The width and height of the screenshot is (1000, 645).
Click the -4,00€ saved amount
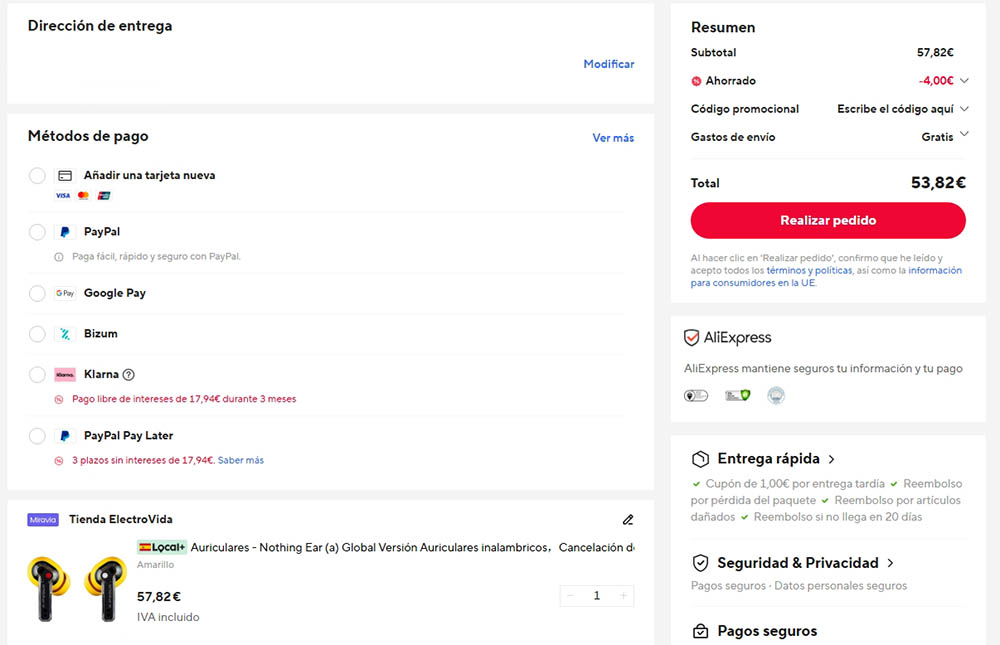tap(936, 81)
